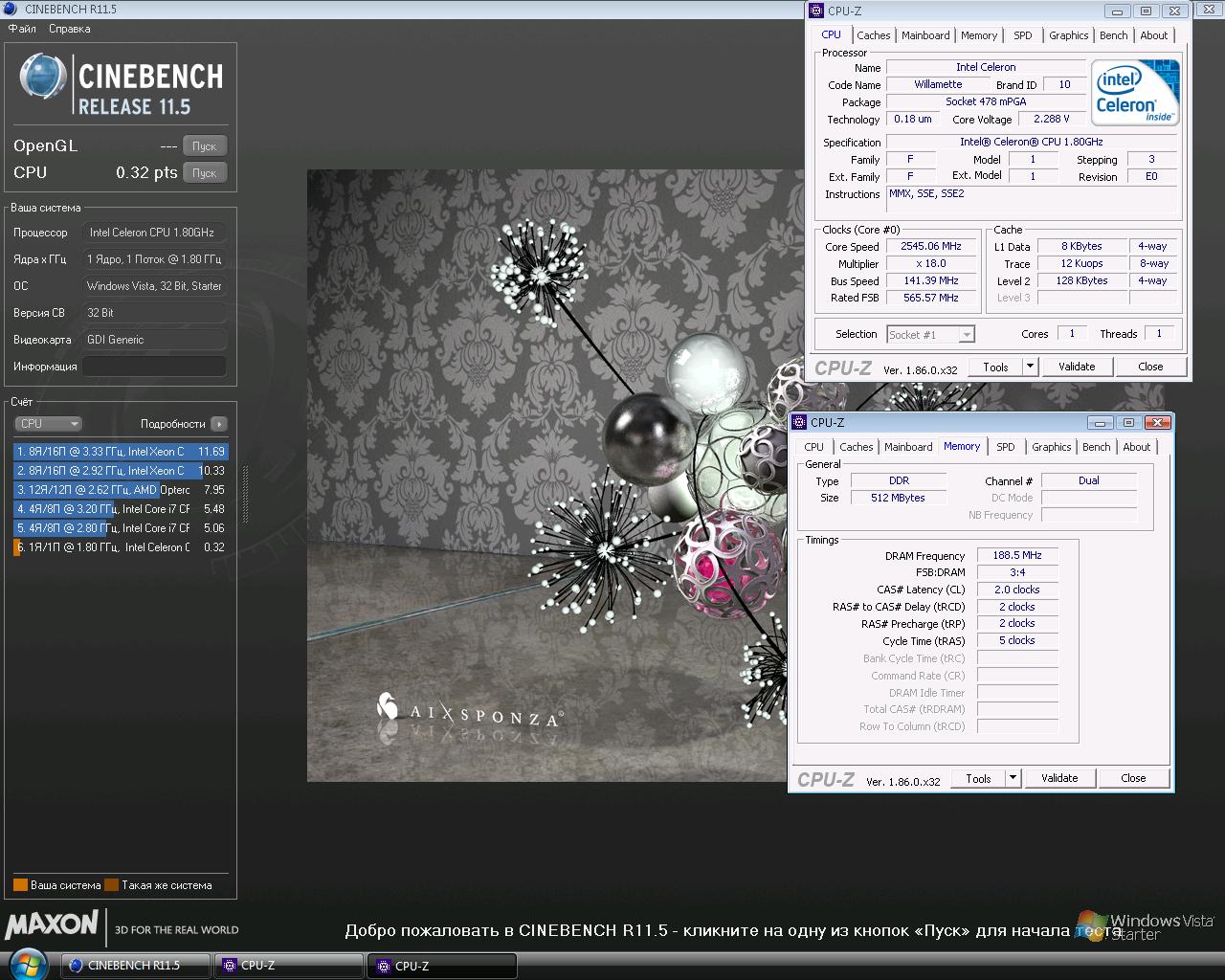Select ranking row 2 Intel Xeon 10.33
The image size is (1225, 980).
[x=121, y=471]
